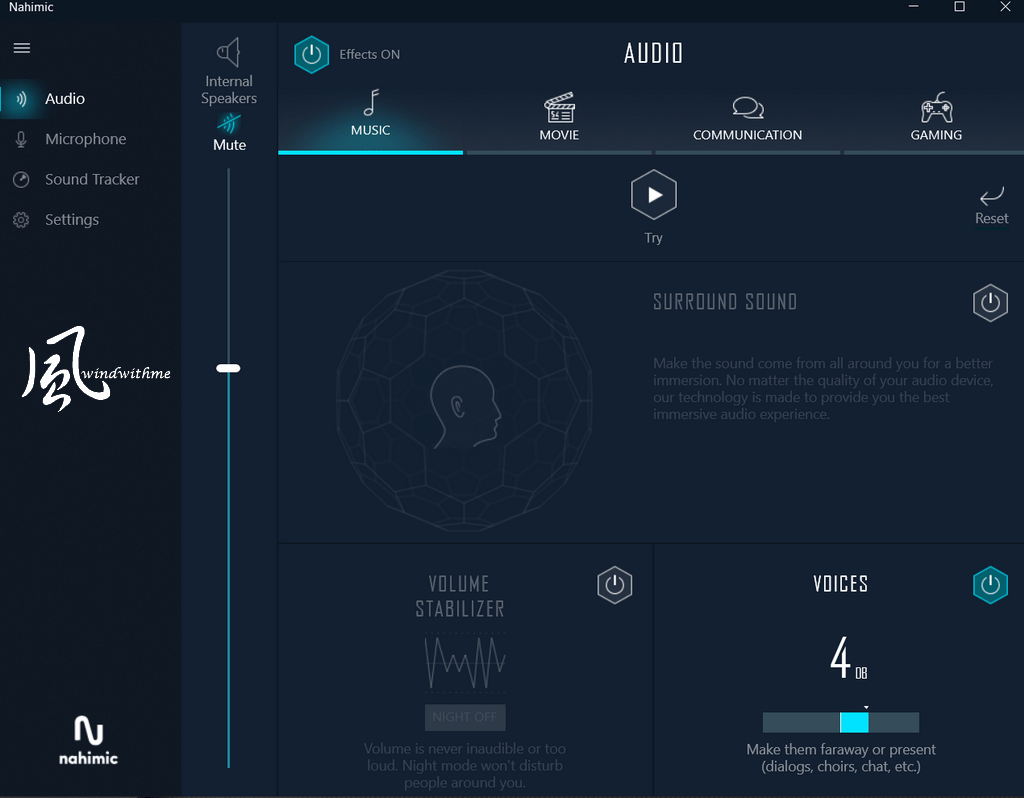Open the Settings section
Image resolution: width=1024 pixels, height=798 pixels.
click(91, 220)
